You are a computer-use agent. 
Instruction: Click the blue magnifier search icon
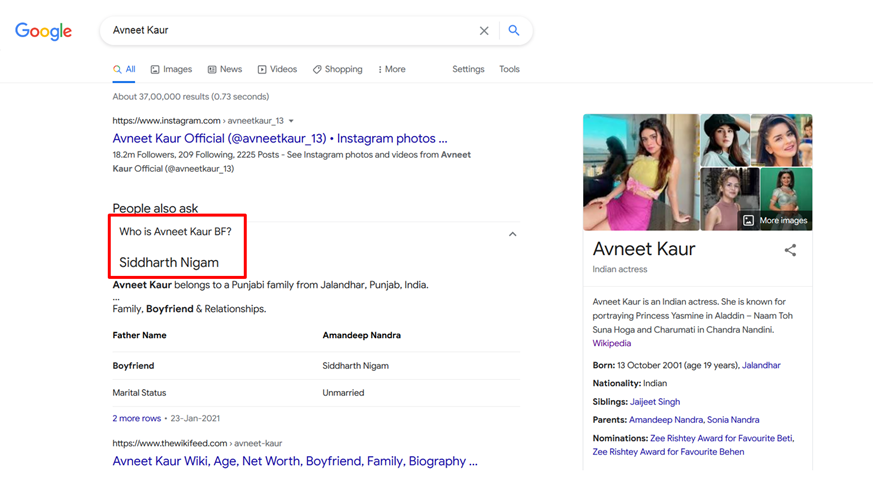(x=514, y=31)
